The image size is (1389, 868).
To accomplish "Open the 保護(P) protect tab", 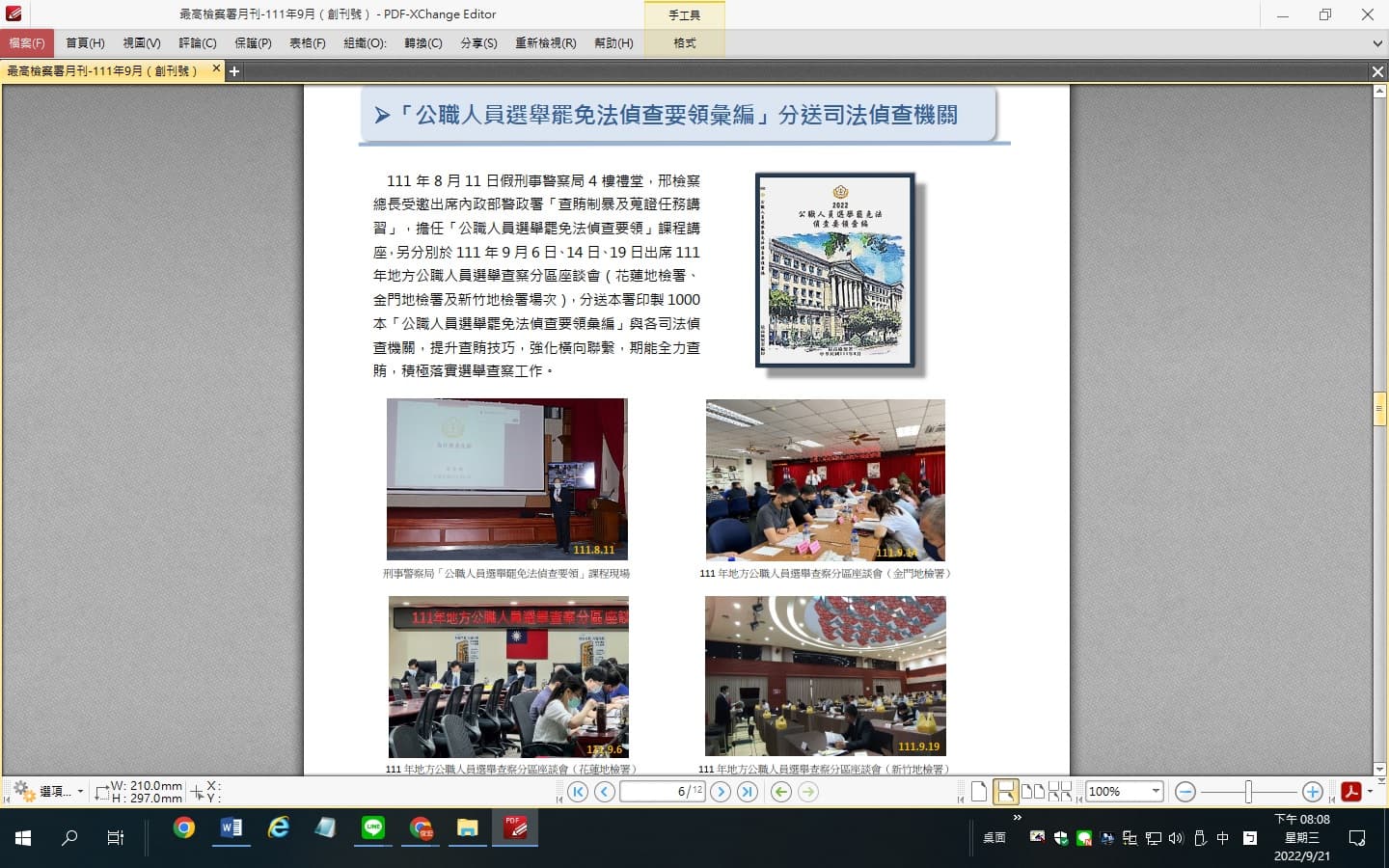I will click(253, 43).
